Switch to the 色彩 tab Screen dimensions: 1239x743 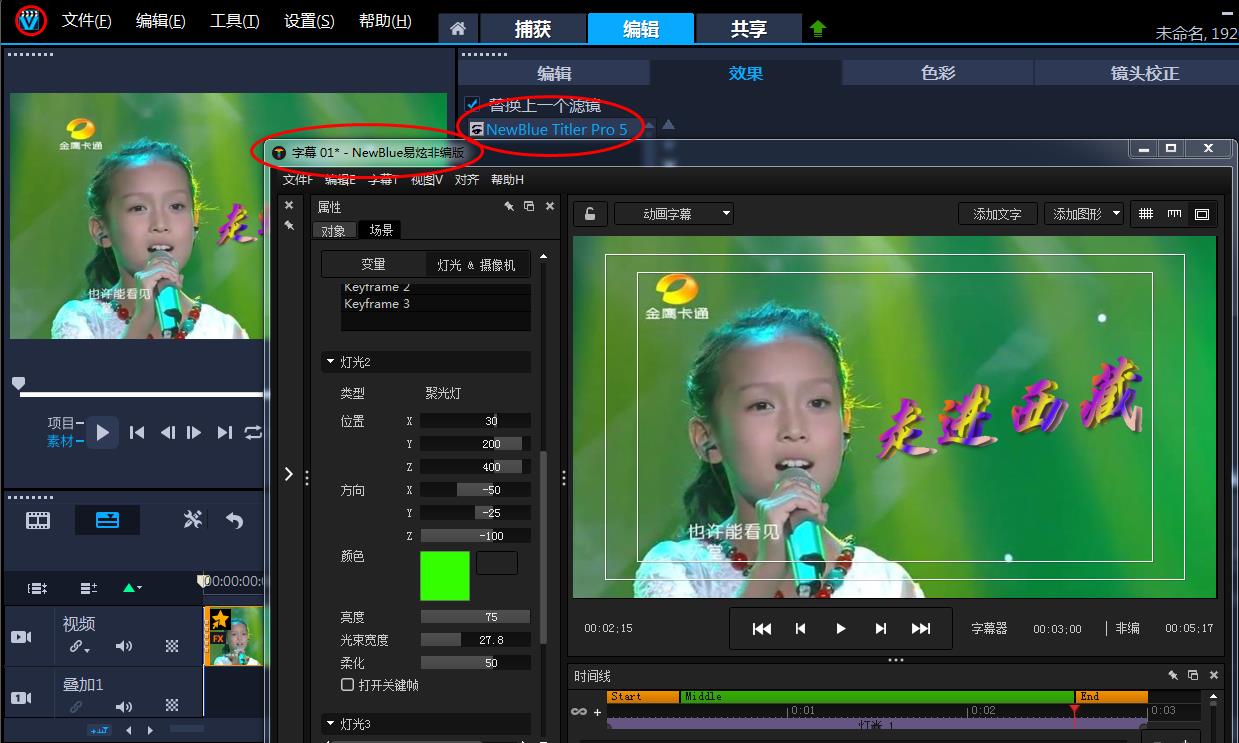[x=937, y=72]
